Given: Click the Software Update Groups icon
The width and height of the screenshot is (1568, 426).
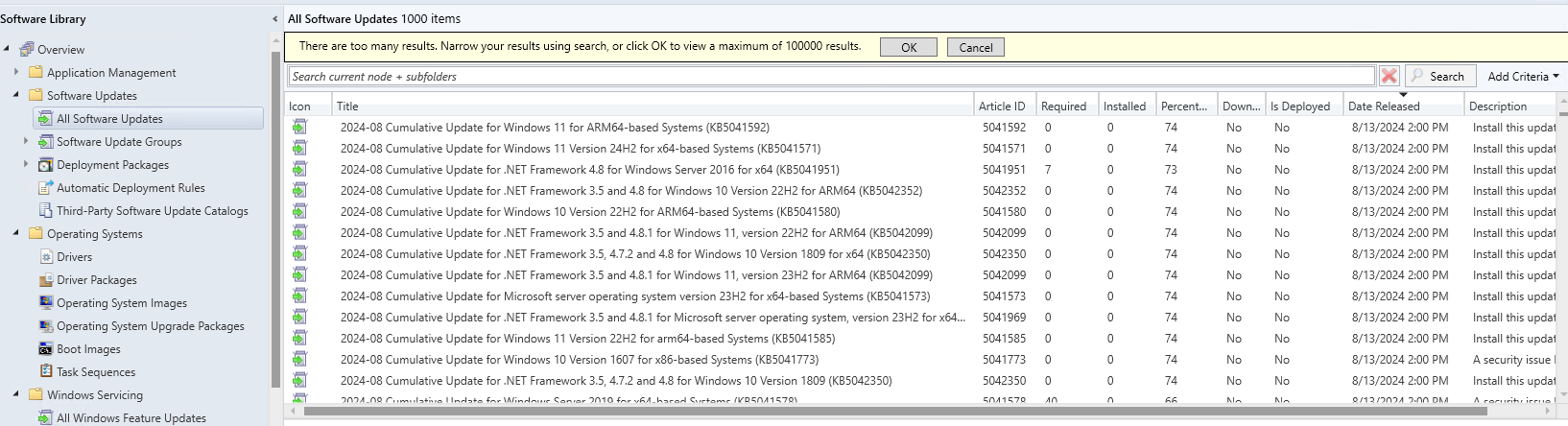Looking at the screenshot, I should point(45,141).
